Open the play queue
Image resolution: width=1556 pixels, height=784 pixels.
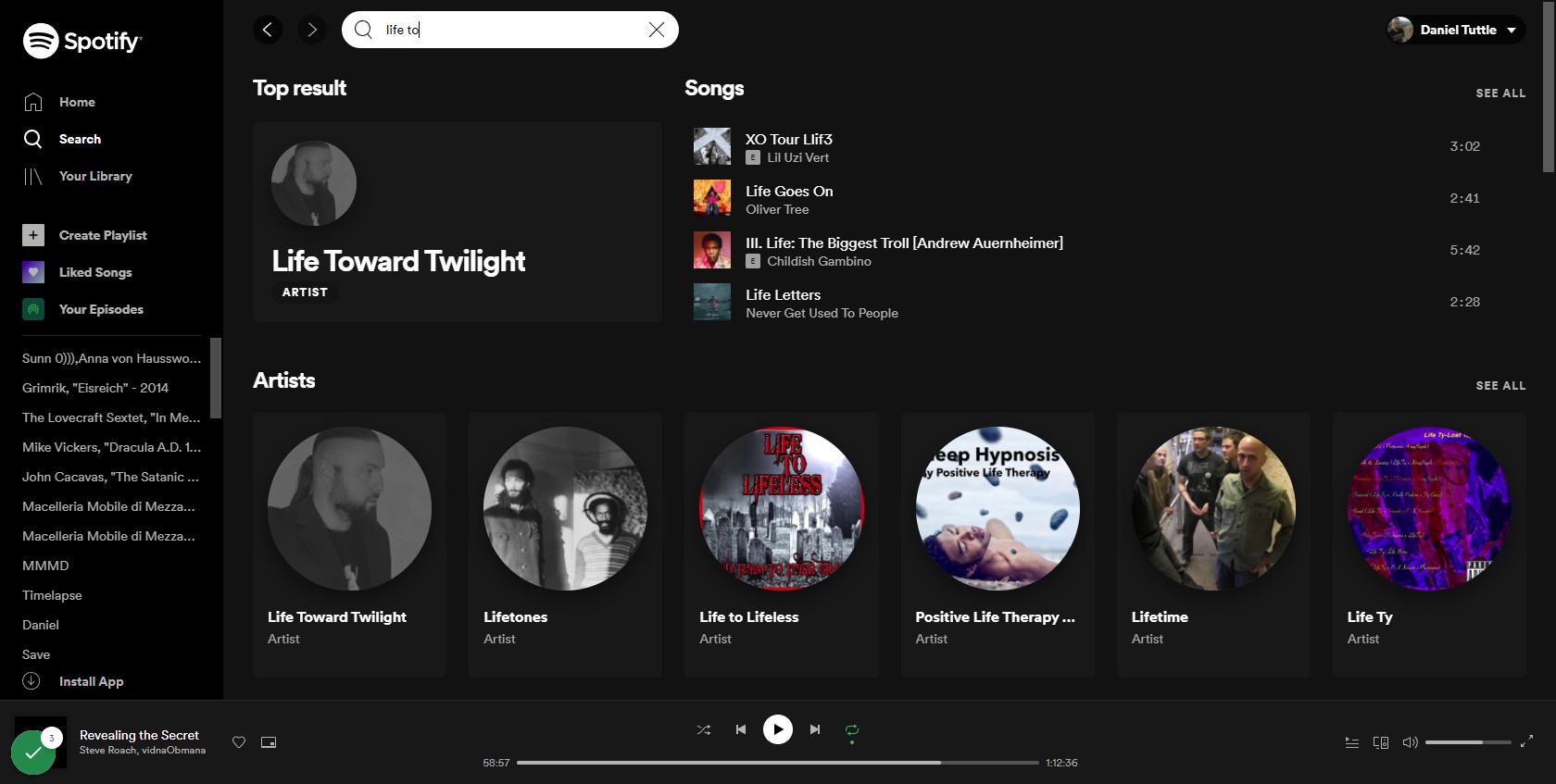point(1352,742)
